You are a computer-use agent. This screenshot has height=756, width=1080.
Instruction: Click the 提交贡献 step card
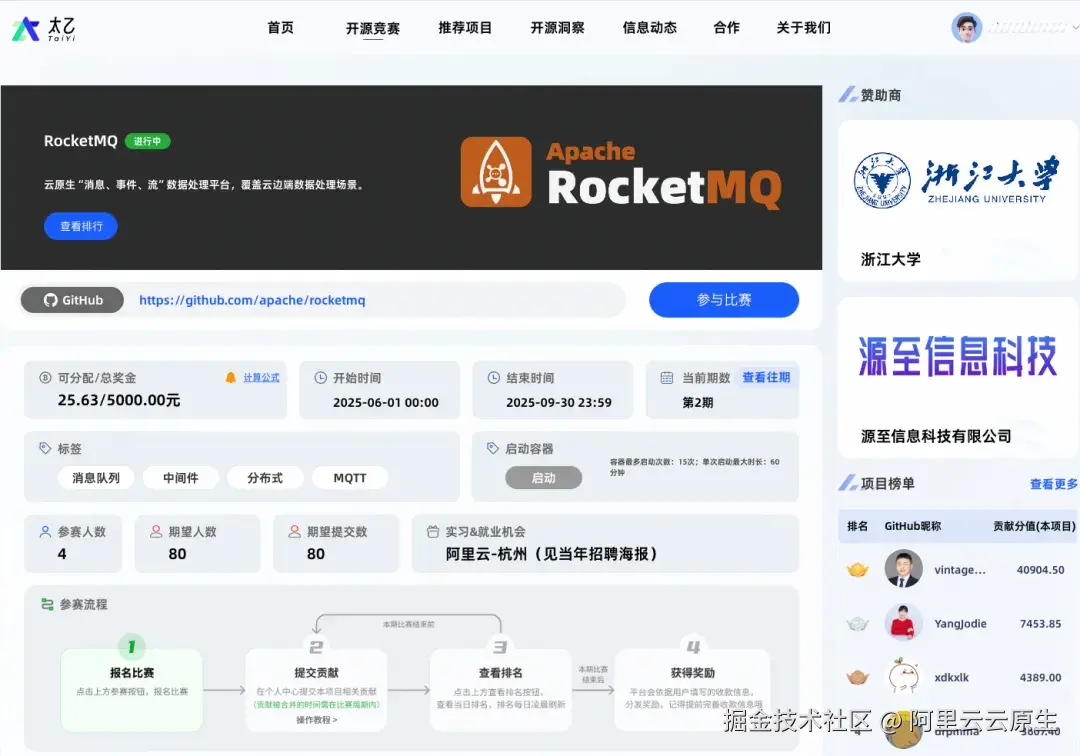(316, 689)
